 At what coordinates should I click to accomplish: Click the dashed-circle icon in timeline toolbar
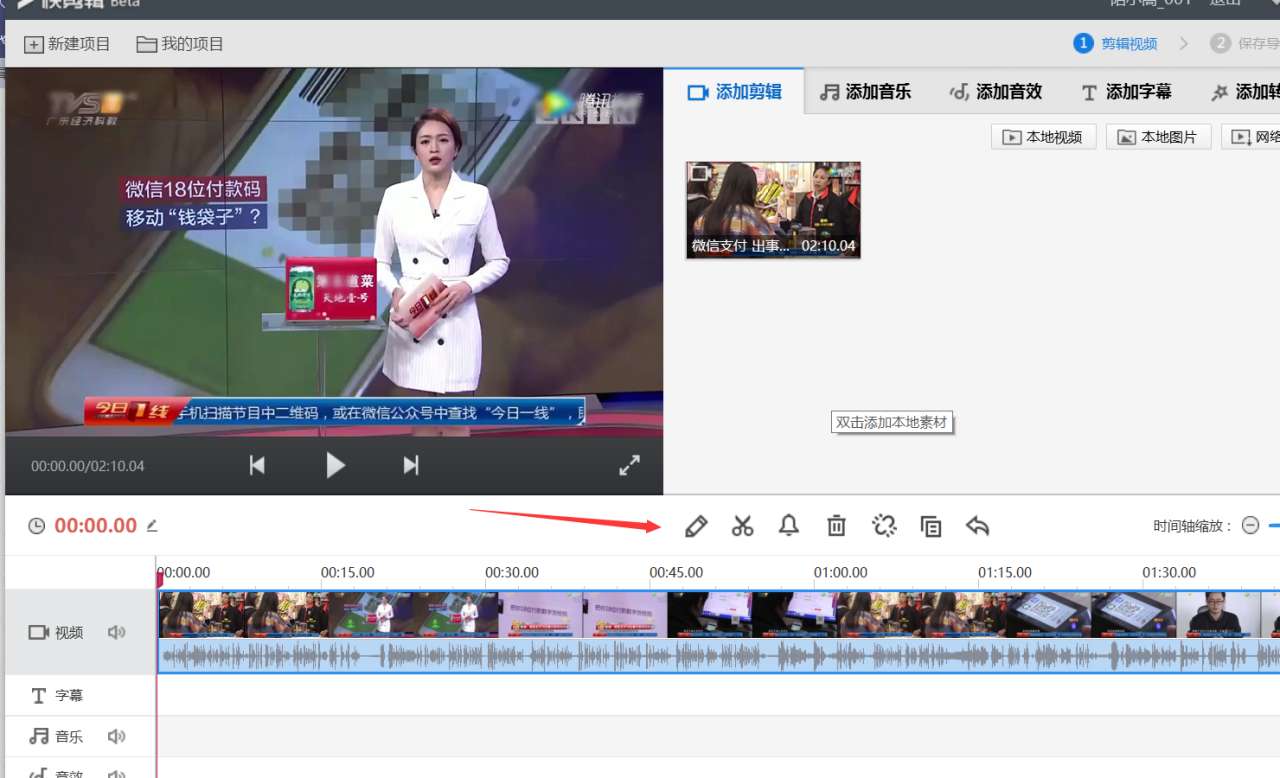(884, 525)
